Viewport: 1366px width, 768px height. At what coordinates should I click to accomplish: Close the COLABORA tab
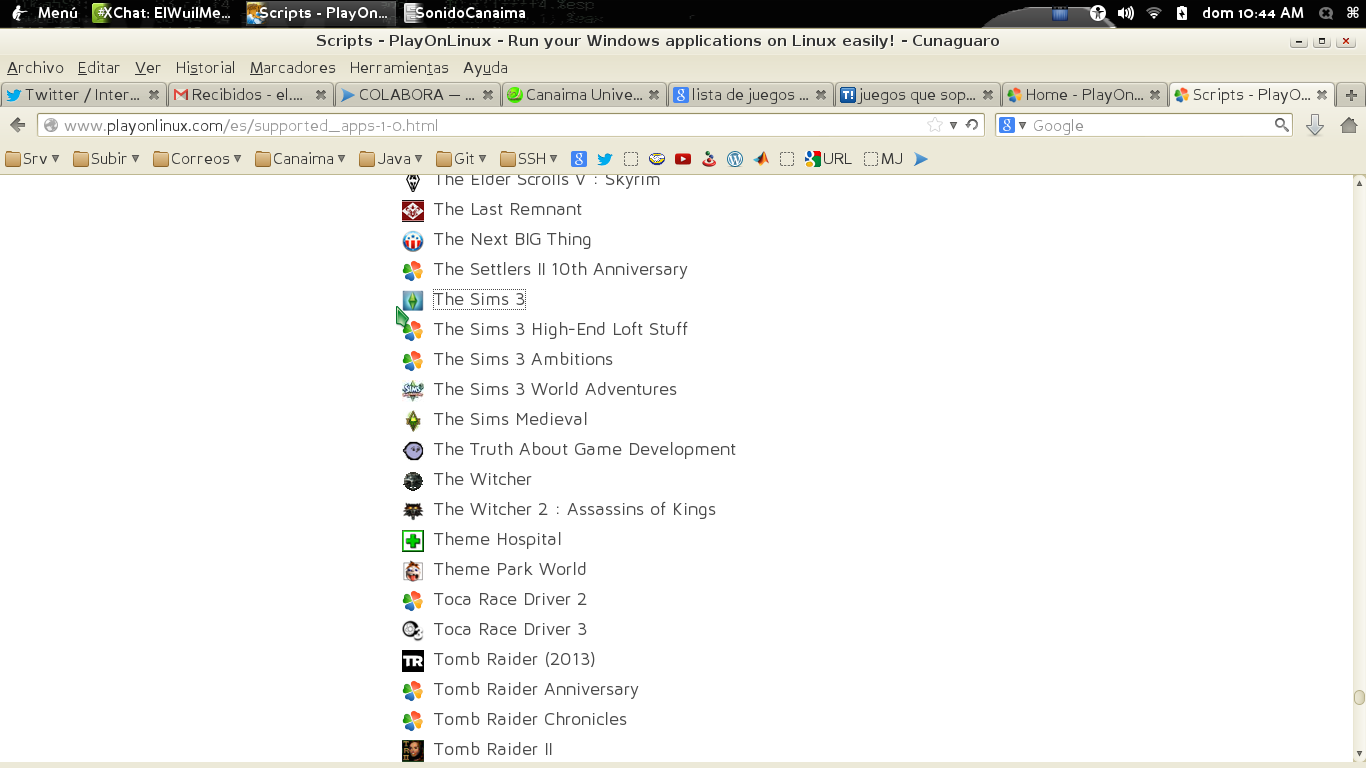point(488,95)
